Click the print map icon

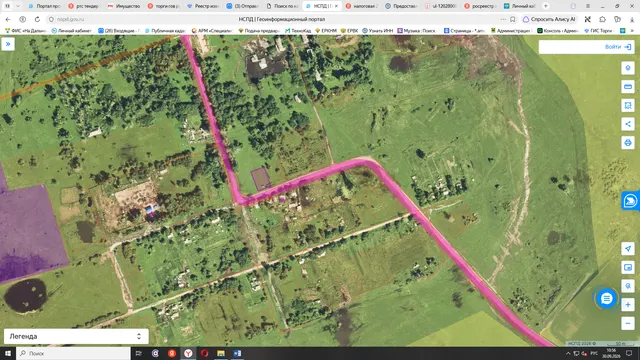(628, 142)
